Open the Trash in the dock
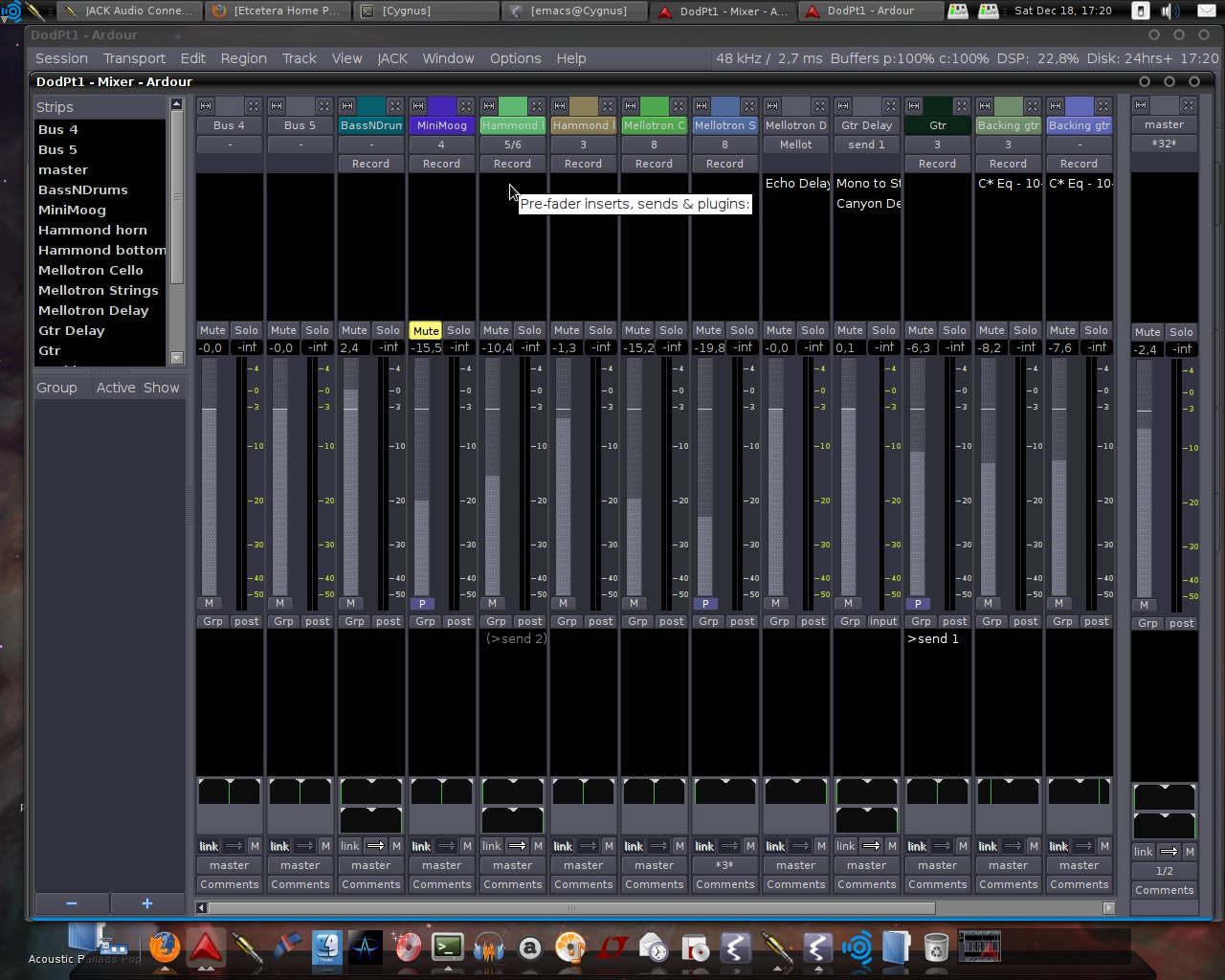This screenshot has width=1225, height=980. click(x=936, y=947)
